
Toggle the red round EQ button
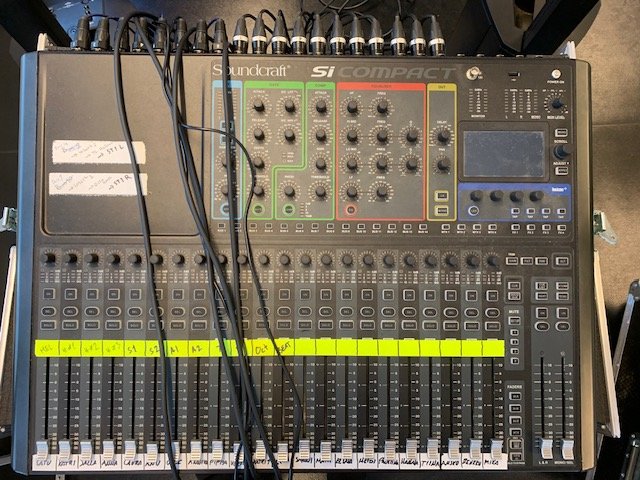click(351, 210)
